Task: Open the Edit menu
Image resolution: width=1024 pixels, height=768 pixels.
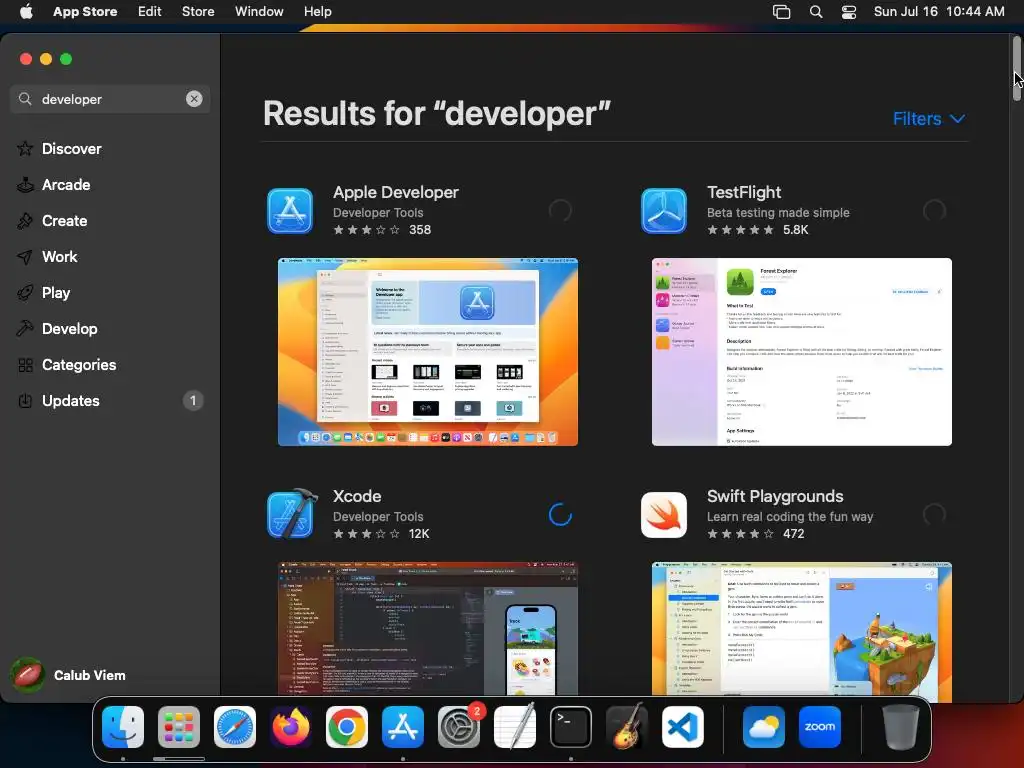Action: pos(150,11)
